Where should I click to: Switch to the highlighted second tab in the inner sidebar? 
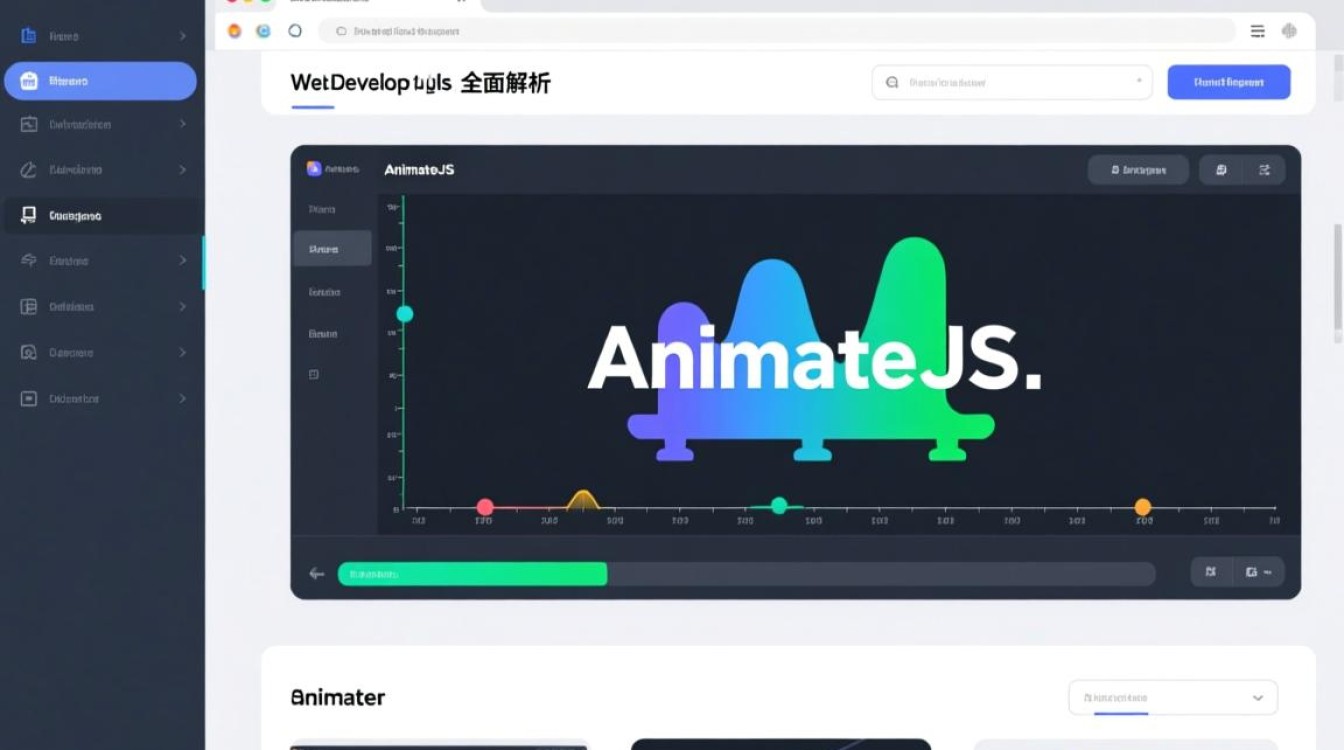pyautogui.click(x=331, y=247)
